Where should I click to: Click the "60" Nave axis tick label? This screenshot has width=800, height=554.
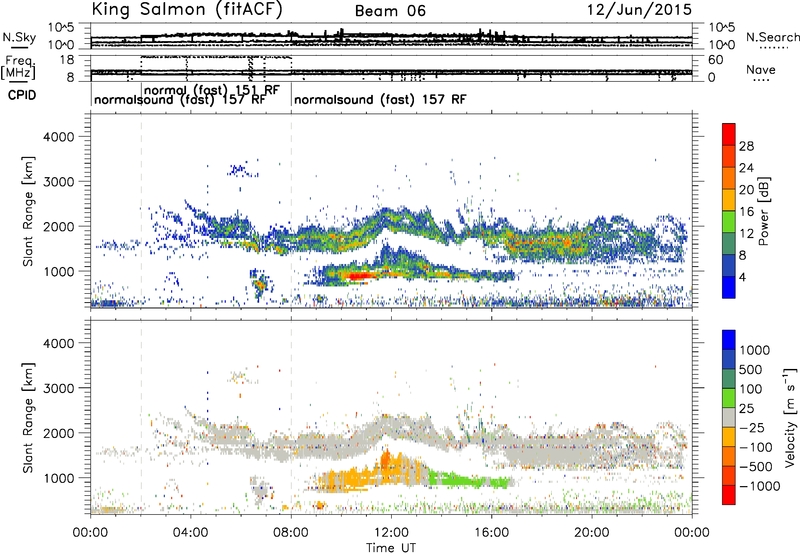716,60
